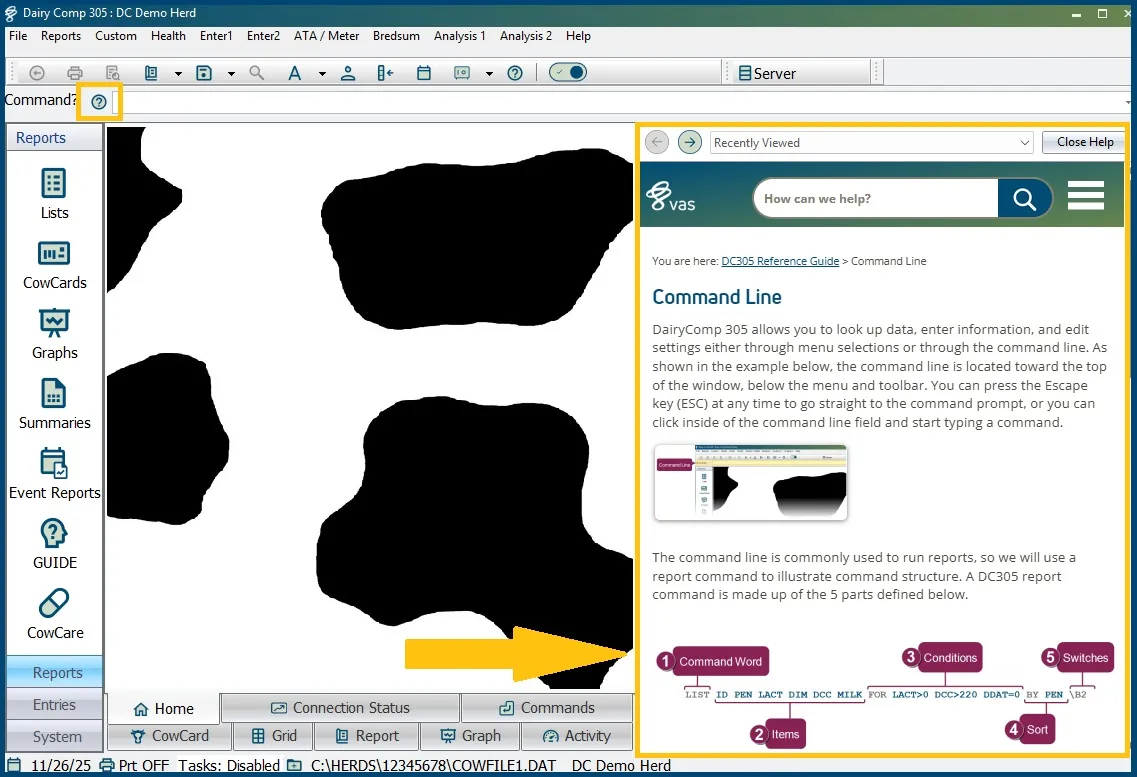Image resolution: width=1137 pixels, height=777 pixels.
Task: Open the ATA / Meter menu
Action: 326,36
